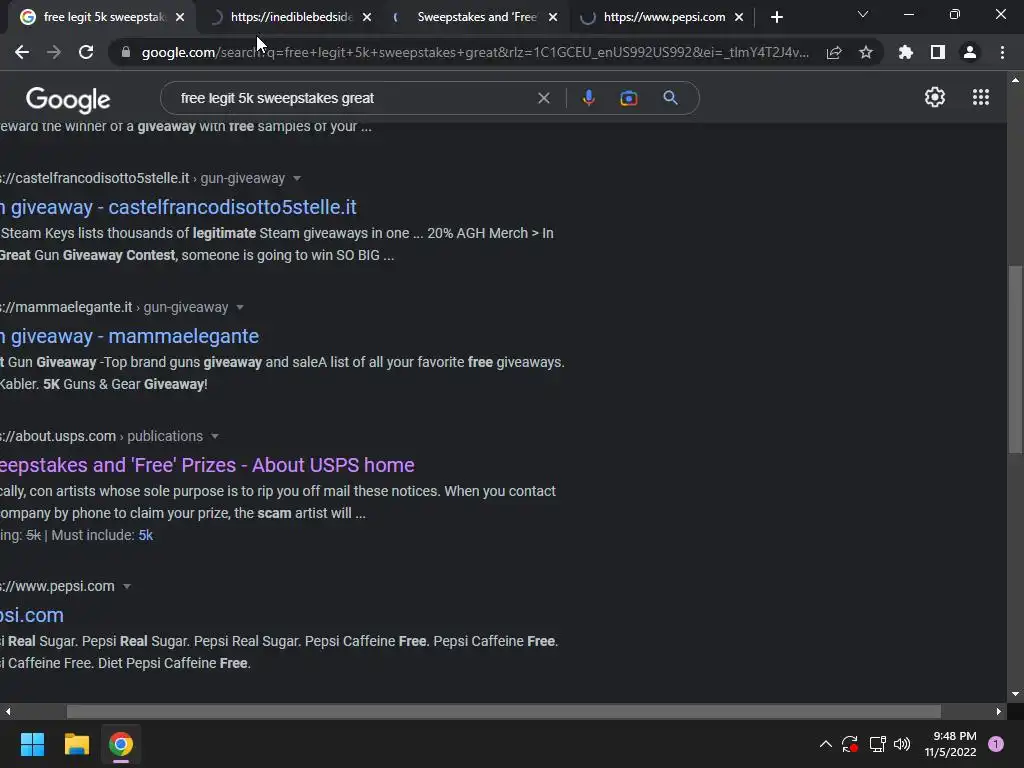Open the clock showing 9:48 PM
The height and width of the screenshot is (768, 1024).
(951, 744)
